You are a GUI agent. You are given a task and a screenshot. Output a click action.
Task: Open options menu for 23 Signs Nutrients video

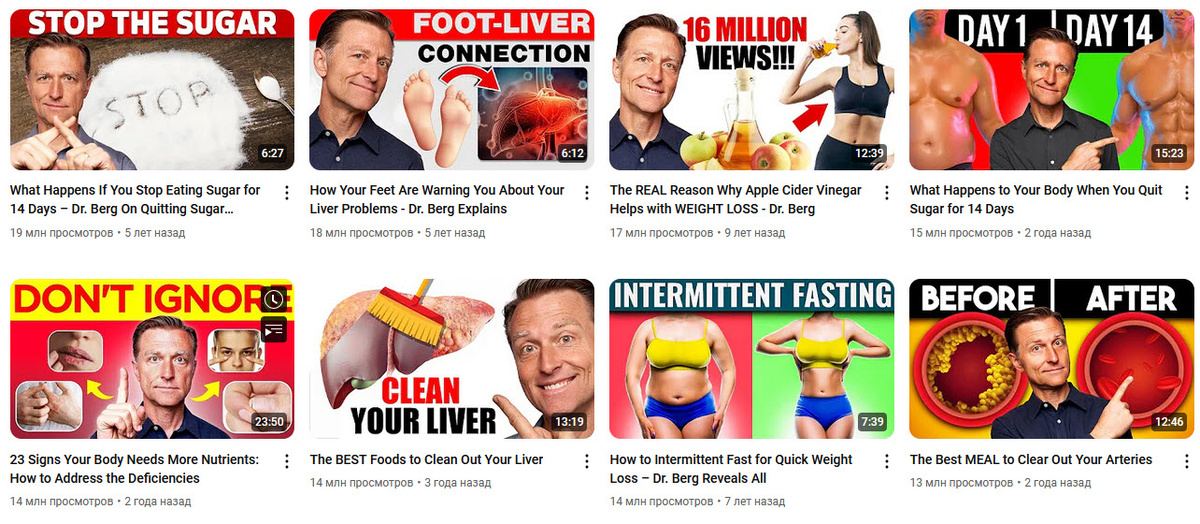287,462
